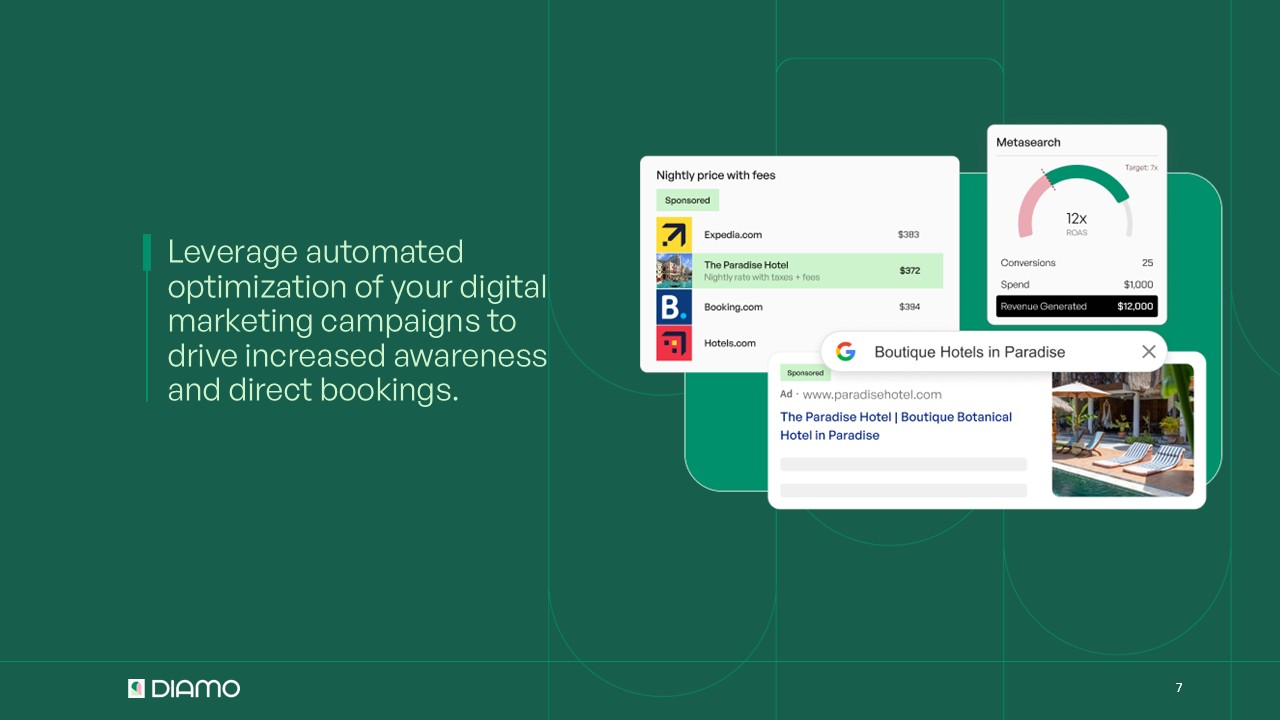Screen dimensions: 1280x720
Task: Click the Revenue Generated label
Action: pos(1044,306)
